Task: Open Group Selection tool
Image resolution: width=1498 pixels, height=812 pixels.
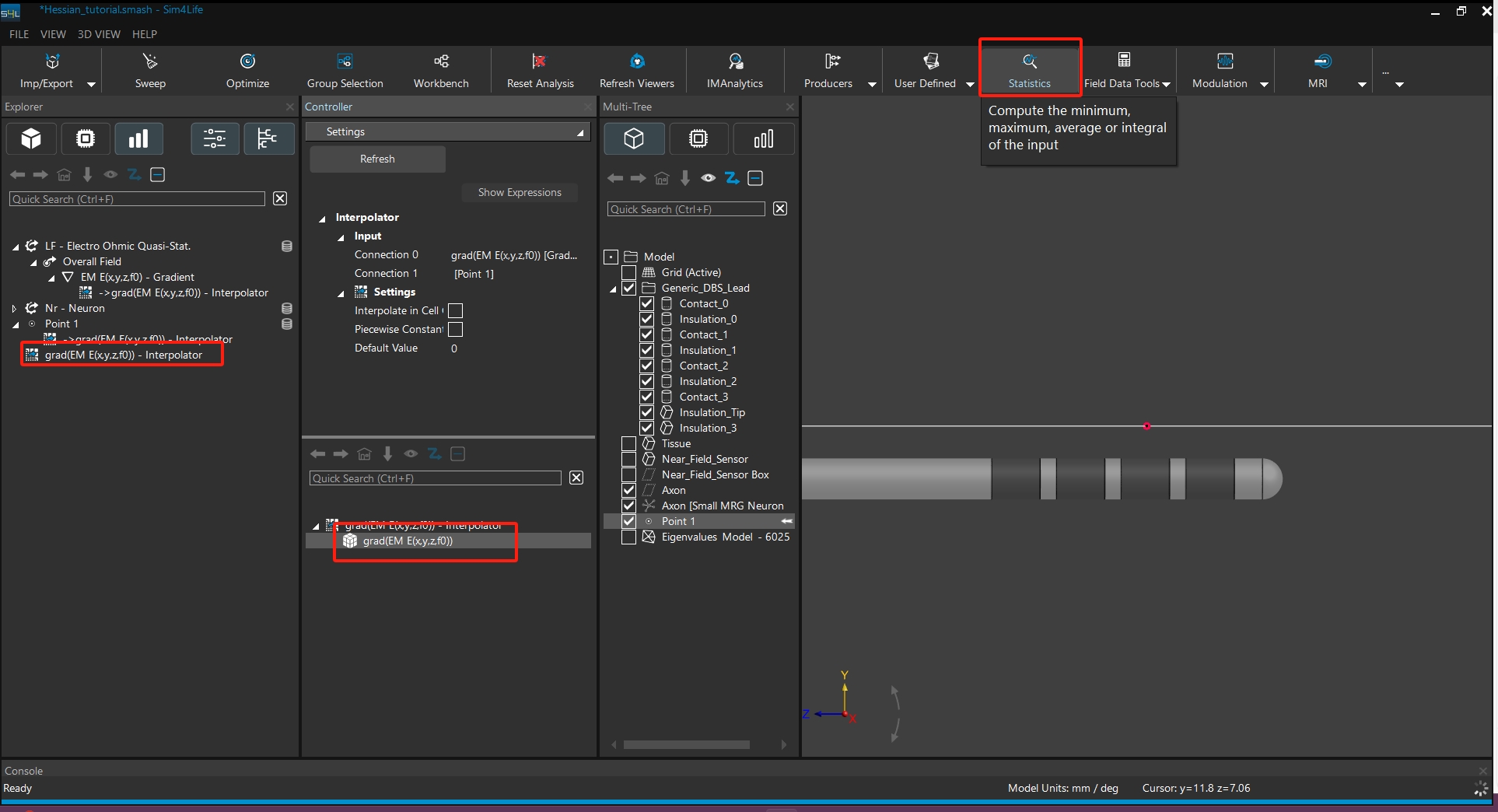Action: (x=345, y=62)
